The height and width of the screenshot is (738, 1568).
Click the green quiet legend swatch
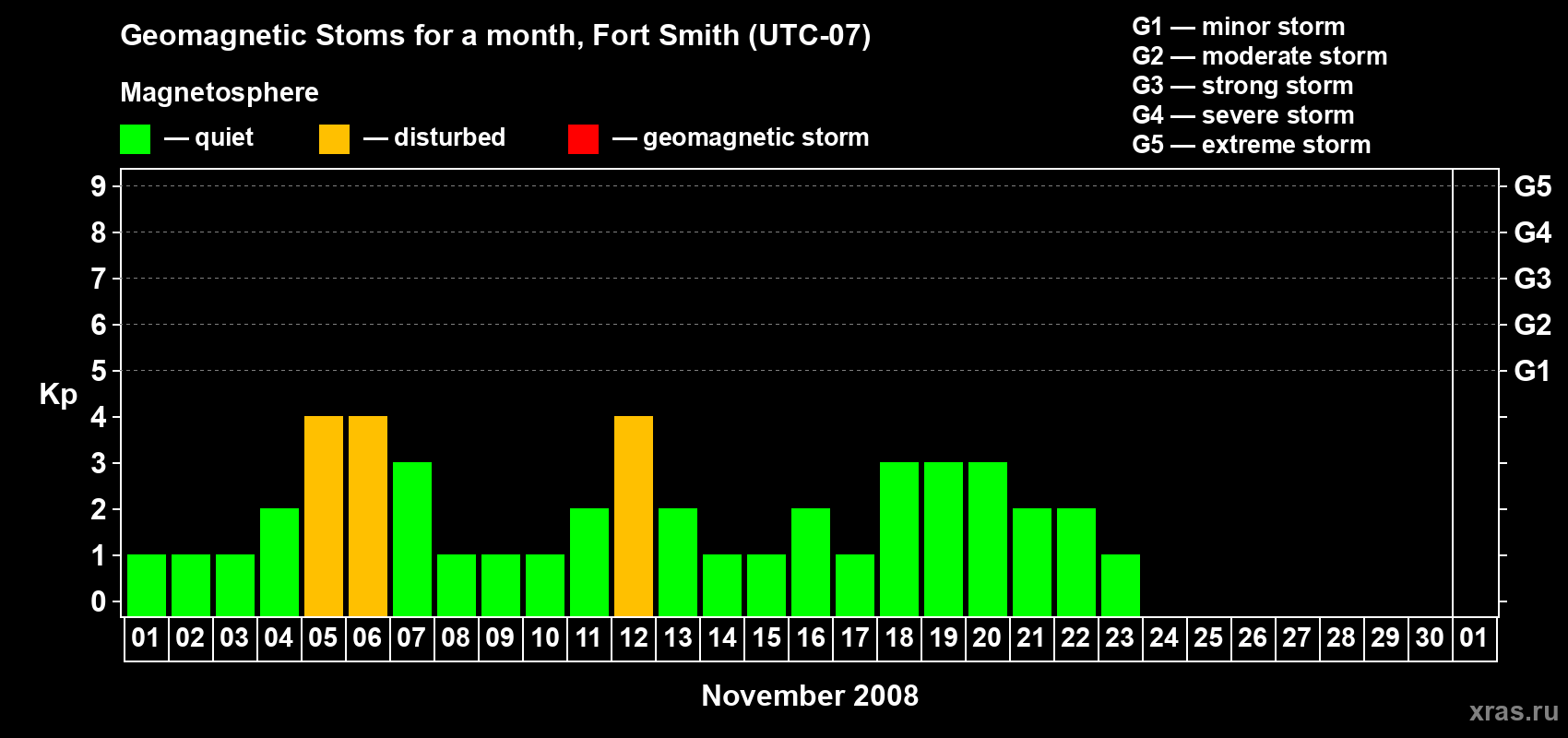coord(135,139)
